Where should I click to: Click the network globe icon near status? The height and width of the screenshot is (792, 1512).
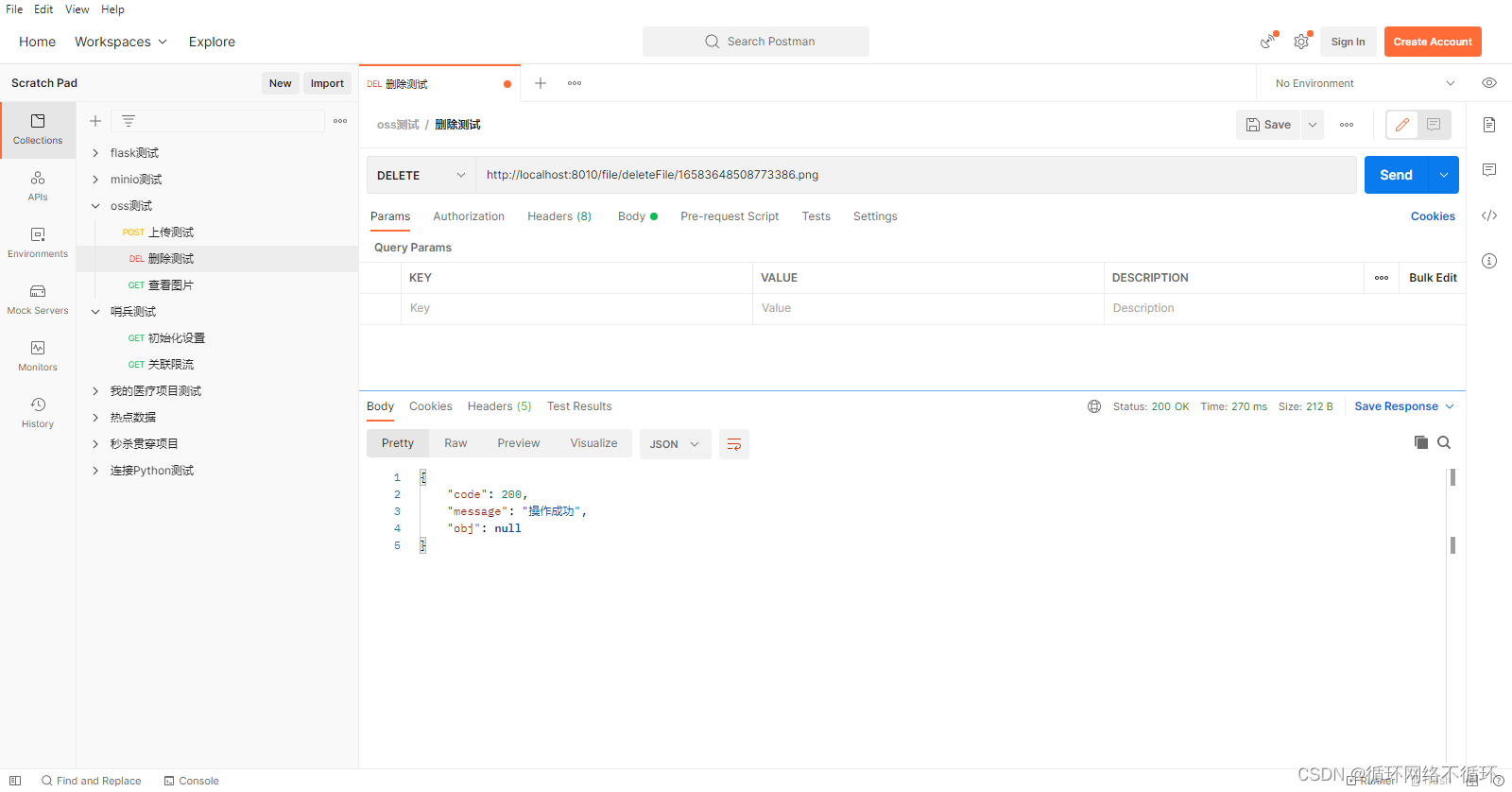coord(1094,406)
